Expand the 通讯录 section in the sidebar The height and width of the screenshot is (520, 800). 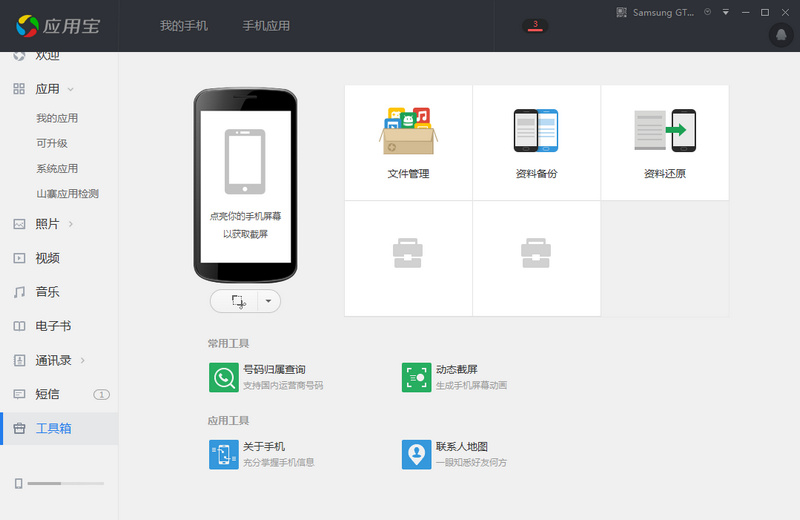pyautogui.click(x=82, y=360)
